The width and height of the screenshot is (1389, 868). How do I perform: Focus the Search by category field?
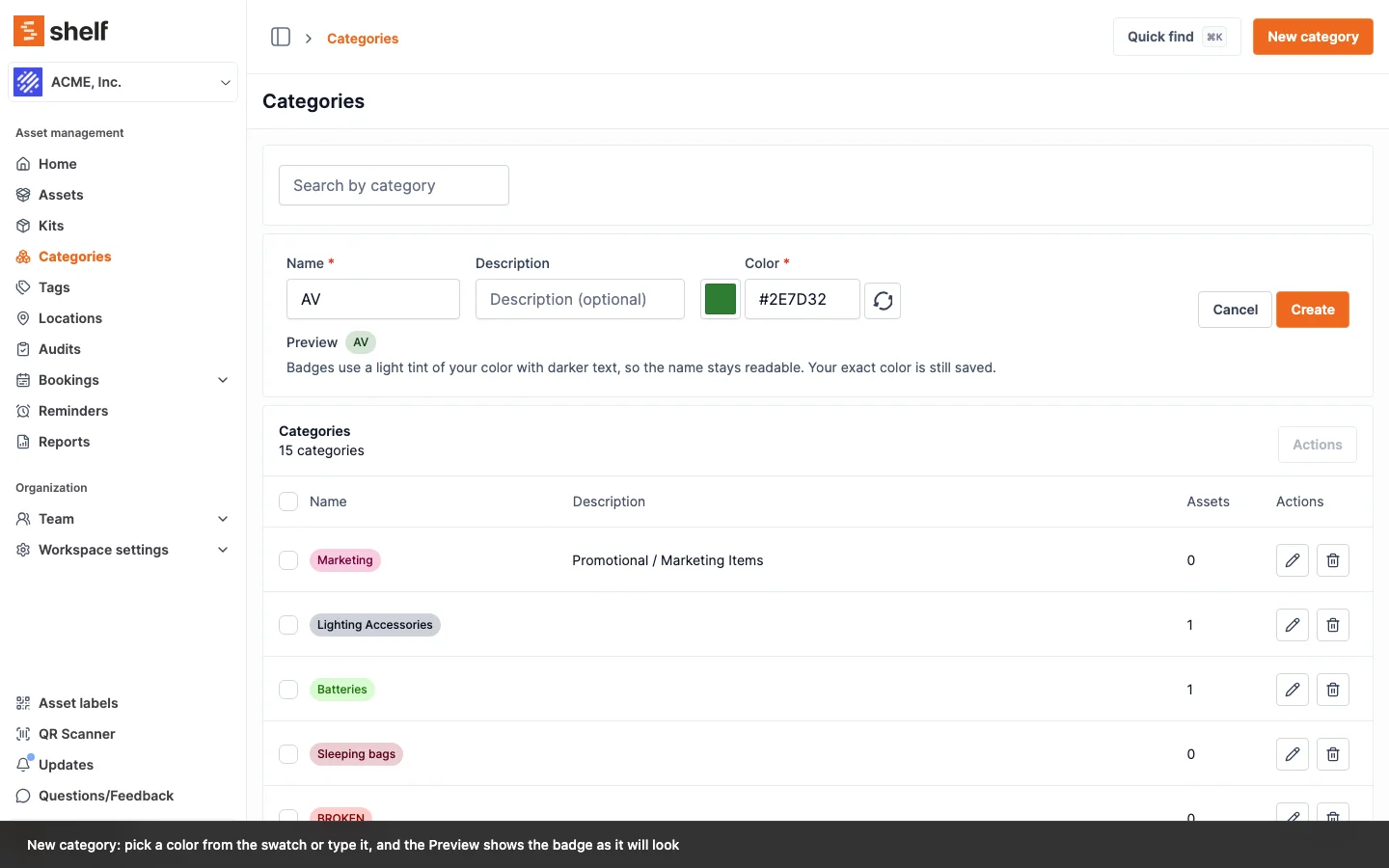(x=394, y=185)
